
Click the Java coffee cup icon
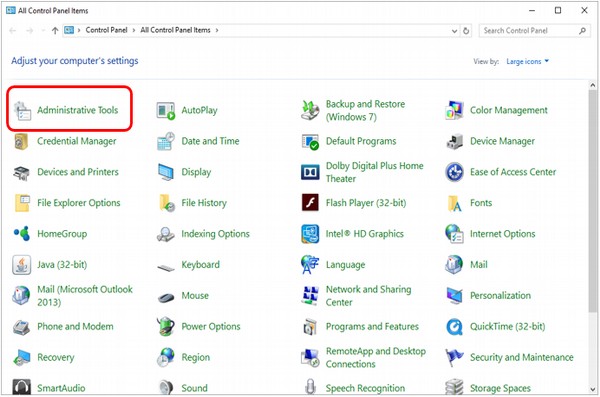pyautogui.click(x=21, y=265)
